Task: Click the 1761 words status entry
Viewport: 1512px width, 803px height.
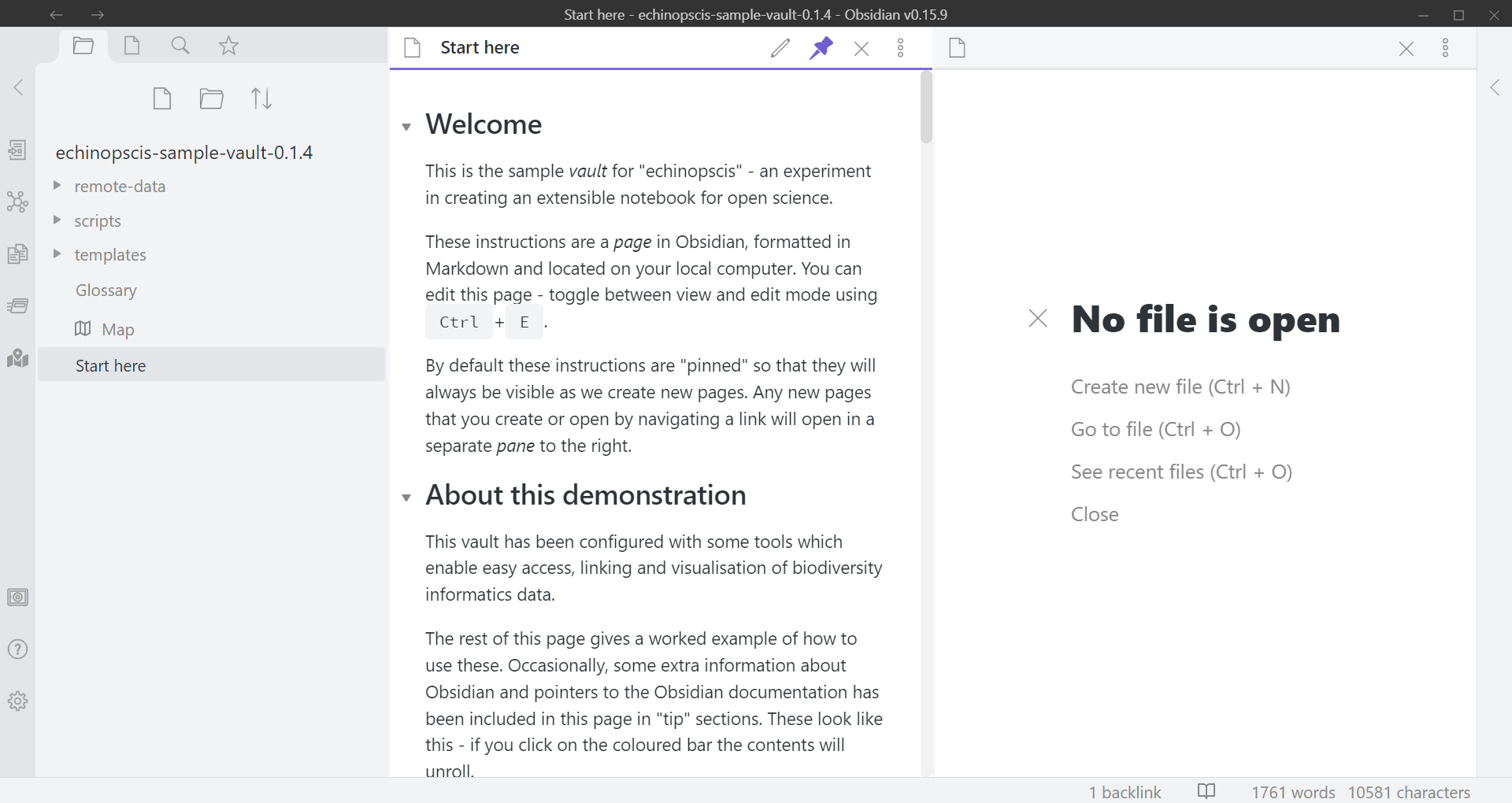Action: 1293,792
